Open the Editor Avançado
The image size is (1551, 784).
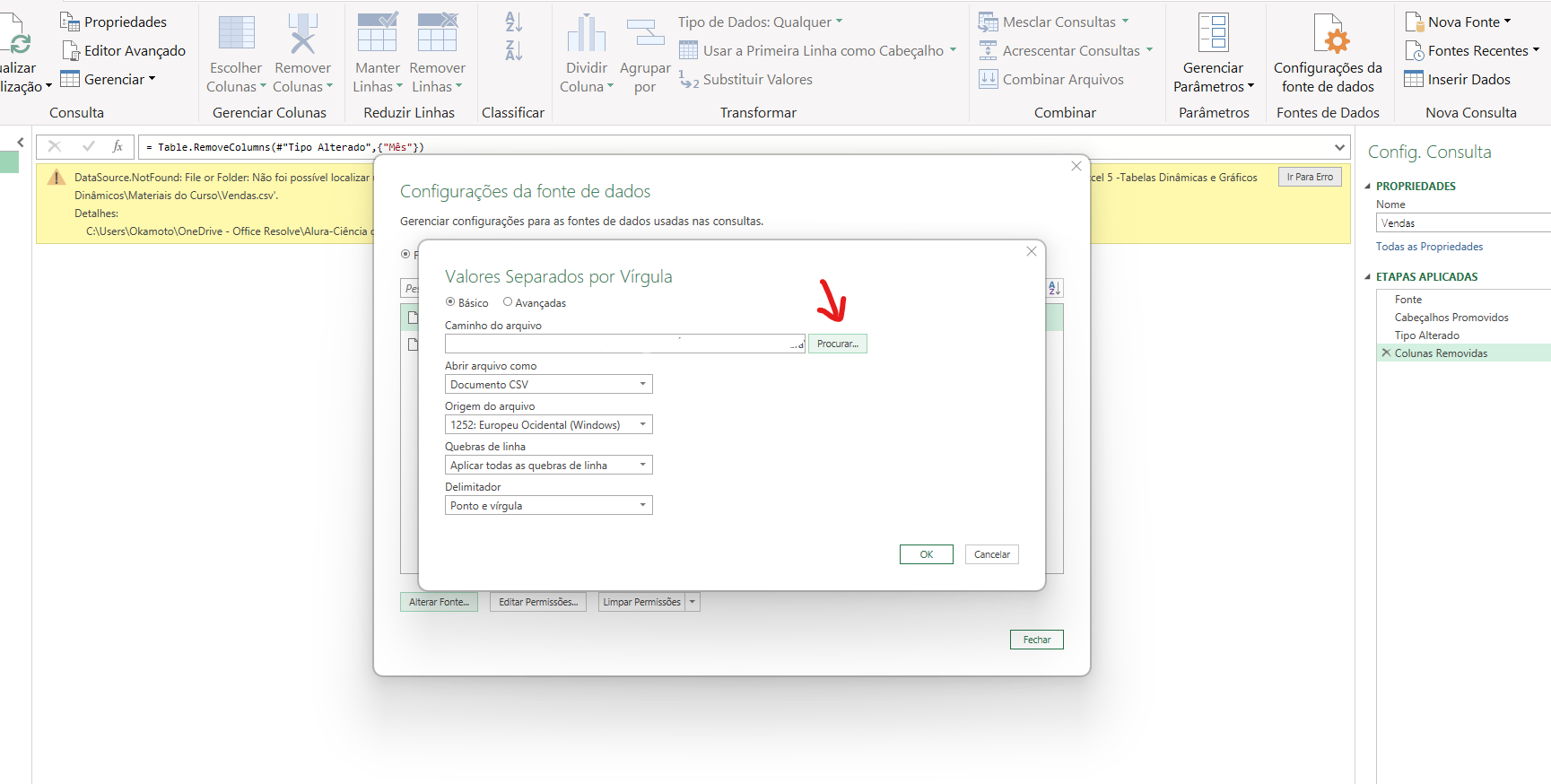click(x=123, y=50)
